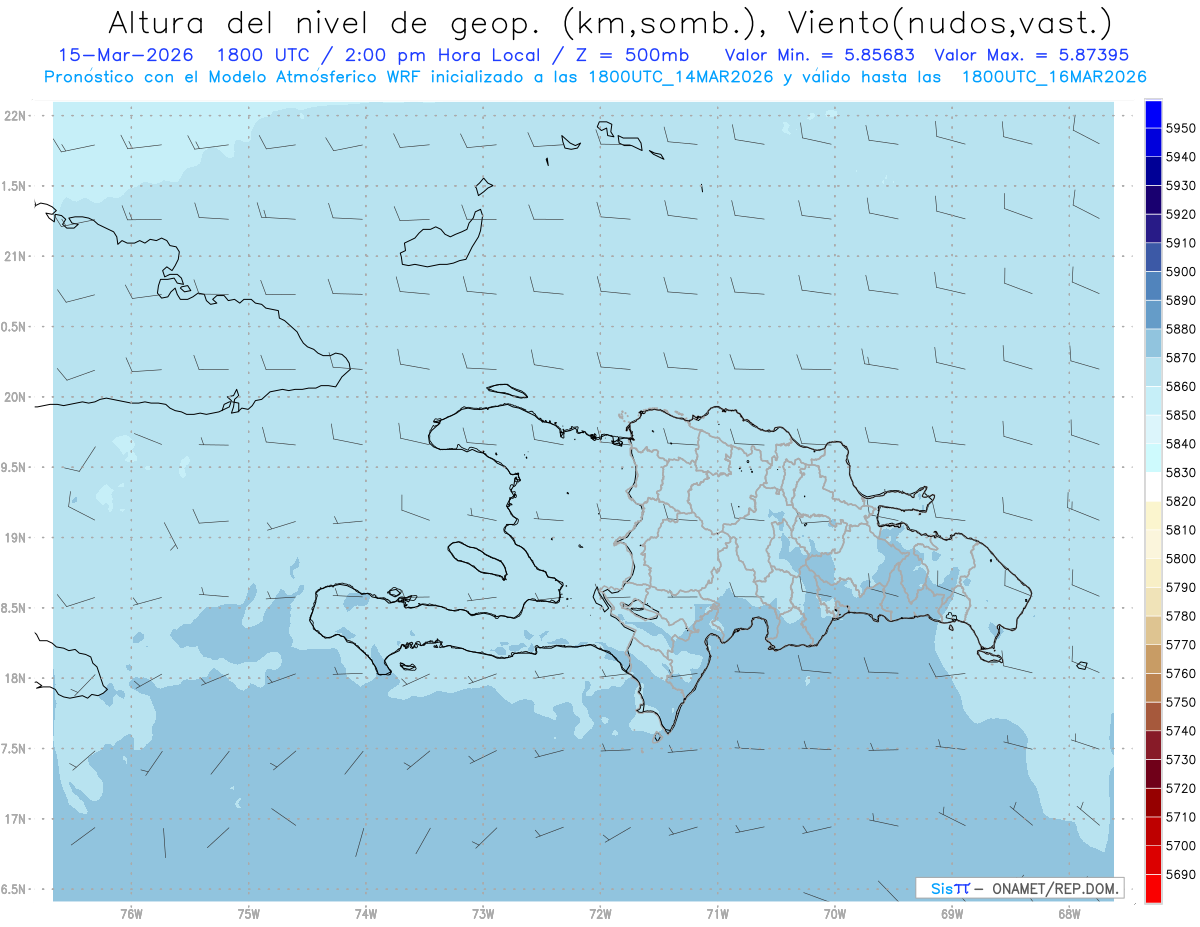Click the '5910' colorbar value
Image resolution: width=1200 pixels, height=927 pixels.
tap(1182, 243)
